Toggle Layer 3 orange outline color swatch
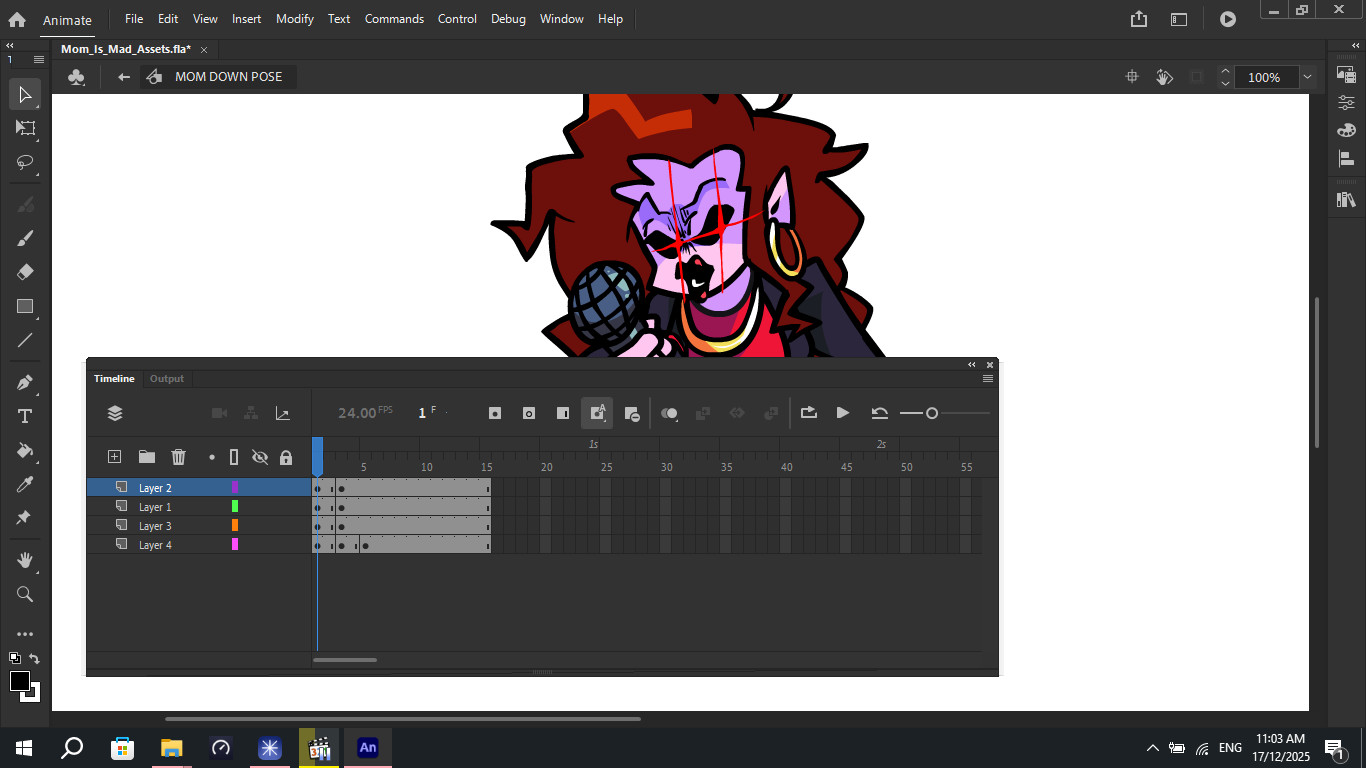Screen dimensions: 1366x768 pyautogui.click(x=235, y=525)
